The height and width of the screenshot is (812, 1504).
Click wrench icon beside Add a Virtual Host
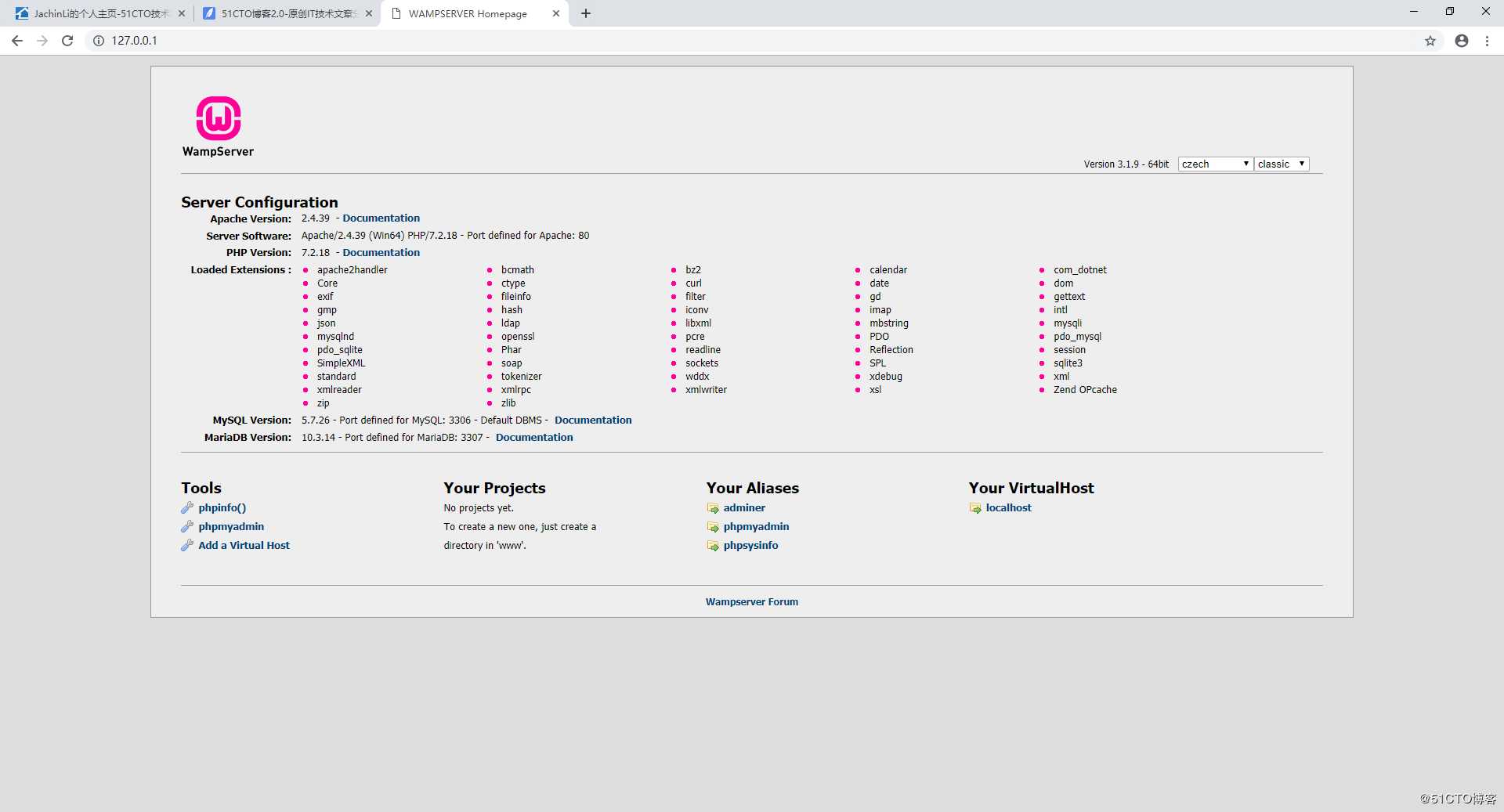coord(187,545)
